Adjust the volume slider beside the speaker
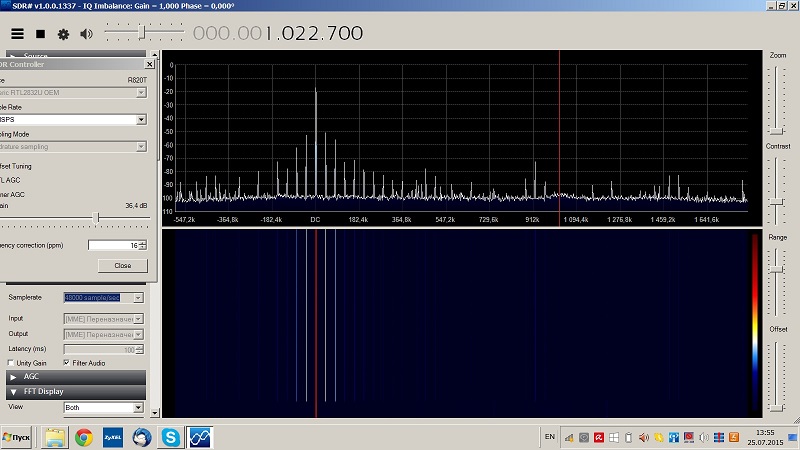This screenshot has width=800, height=450. coord(143,33)
